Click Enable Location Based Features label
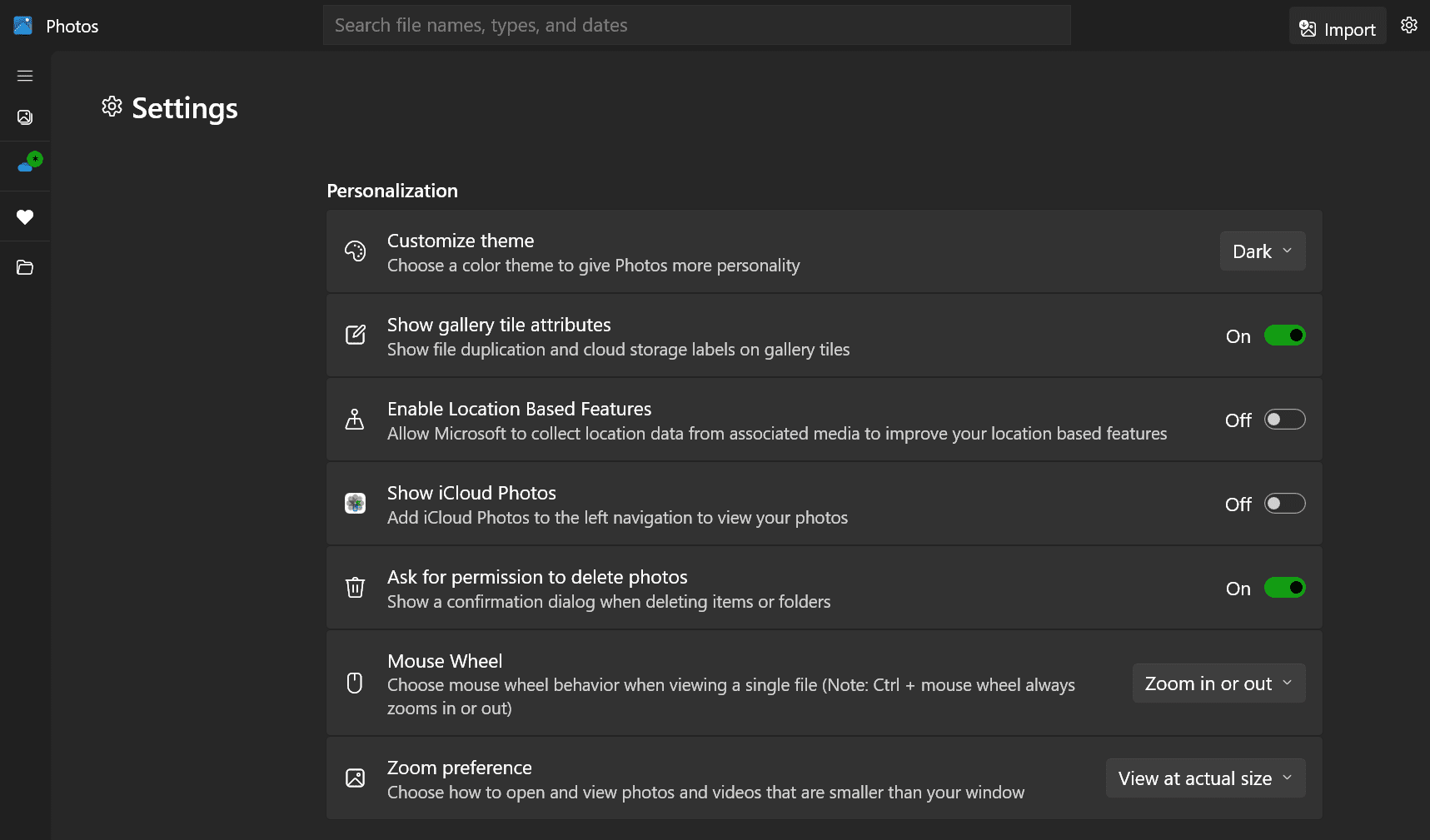The width and height of the screenshot is (1430, 840). point(519,409)
